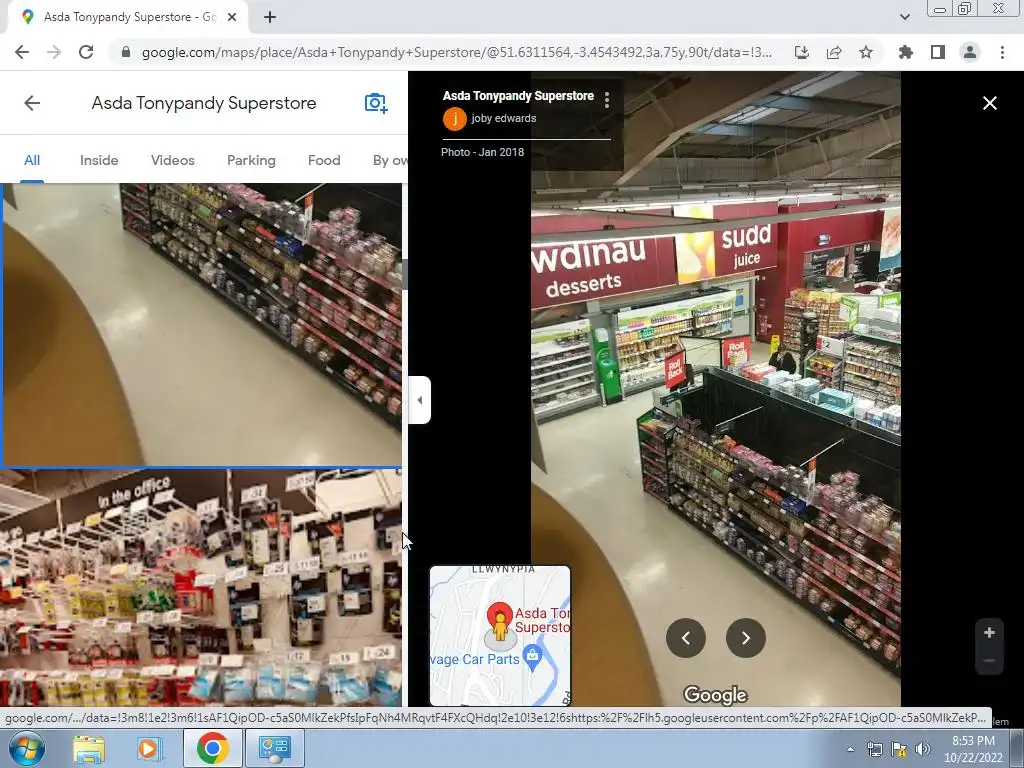1024x768 pixels.
Task: Switch to the Parking tab
Action: click(x=251, y=160)
